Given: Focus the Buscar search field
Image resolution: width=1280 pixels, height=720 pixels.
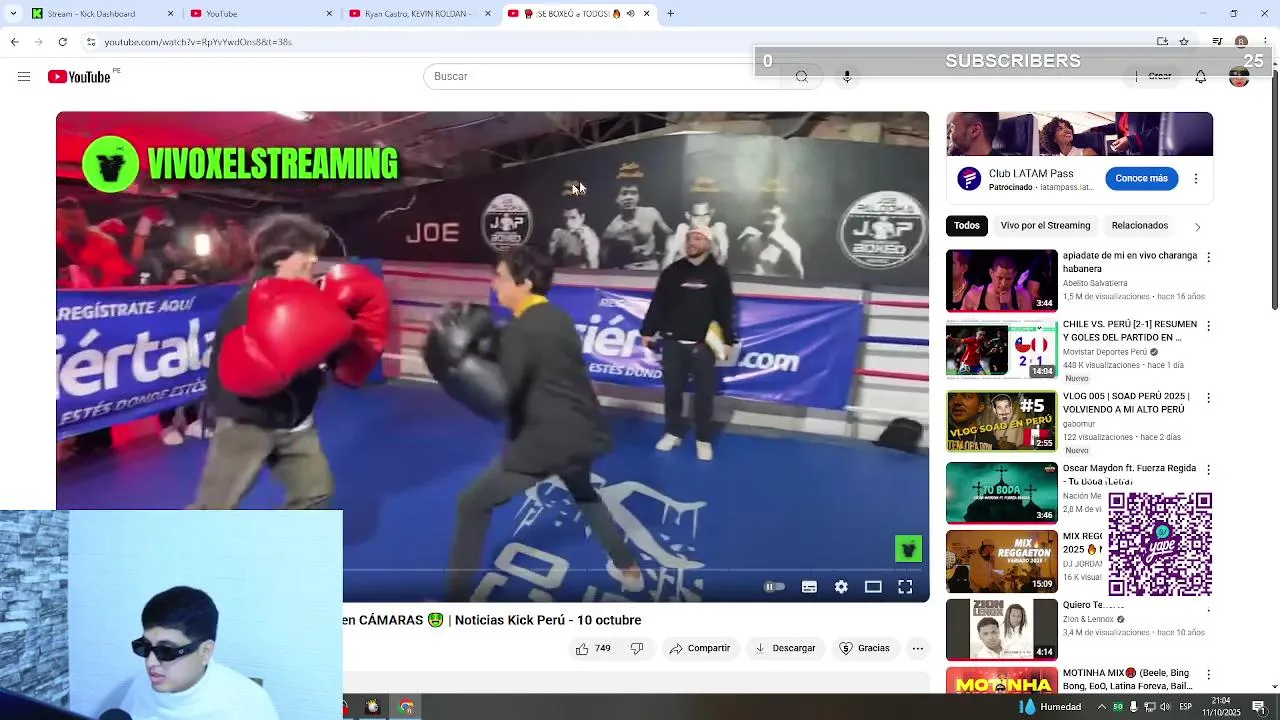Looking at the screenshot, I should click(600, 77).
